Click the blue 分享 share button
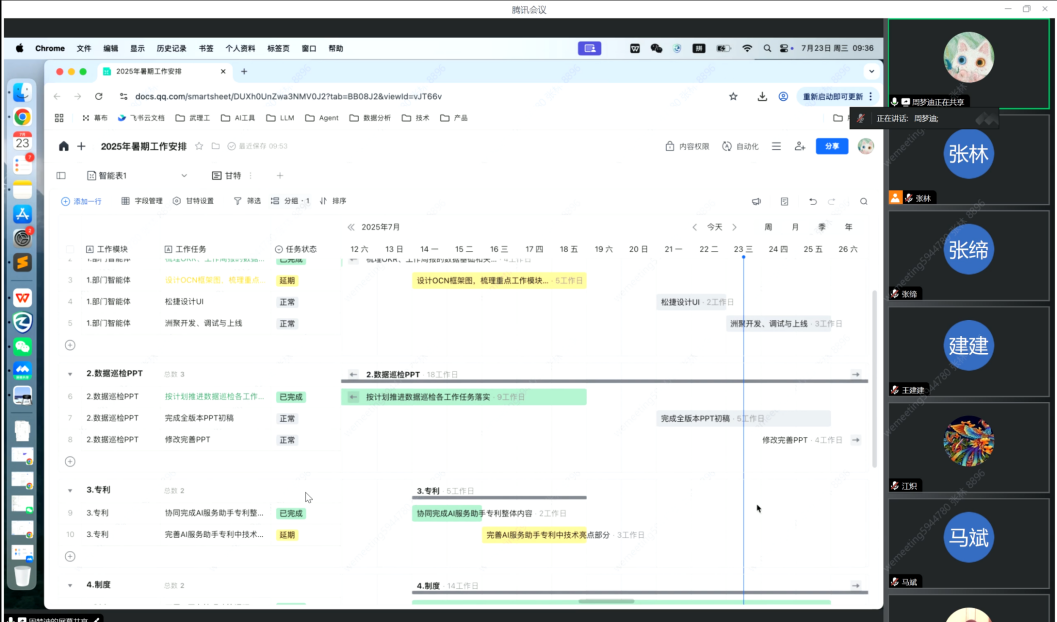This screenshot has height=622, width=1057. tap(831, 146)
